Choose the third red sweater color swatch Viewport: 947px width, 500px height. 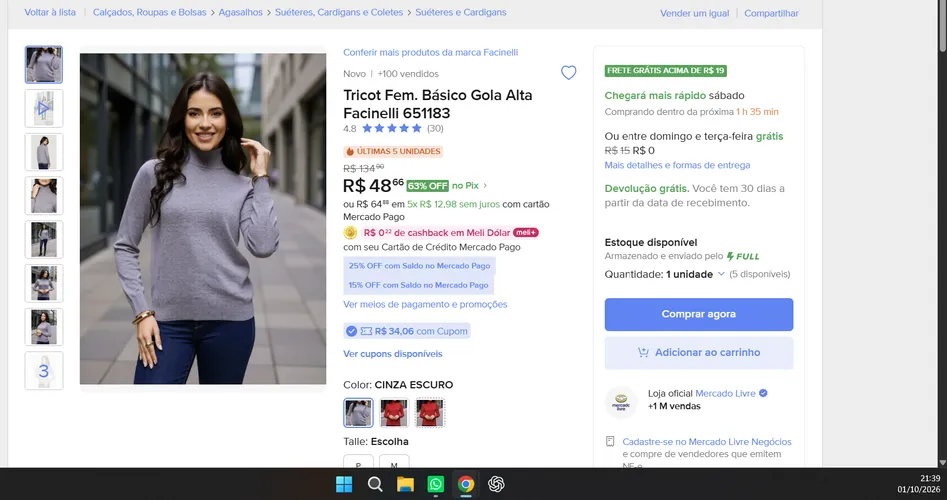tap(429, 413)
